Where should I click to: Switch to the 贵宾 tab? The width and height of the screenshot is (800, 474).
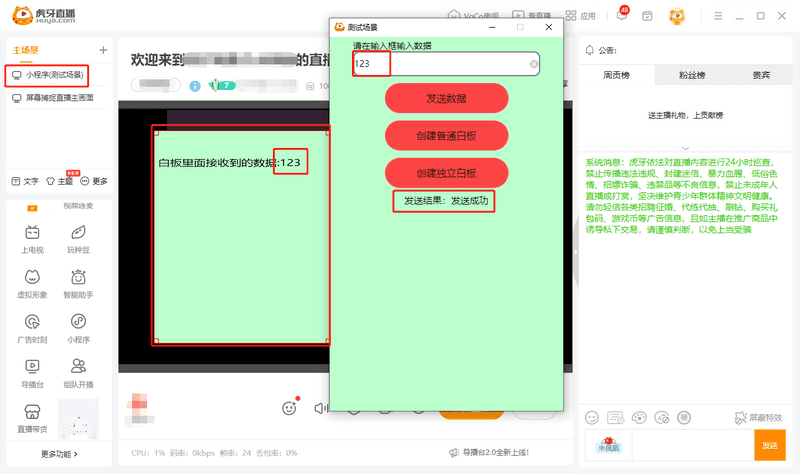tap(761, 75)
